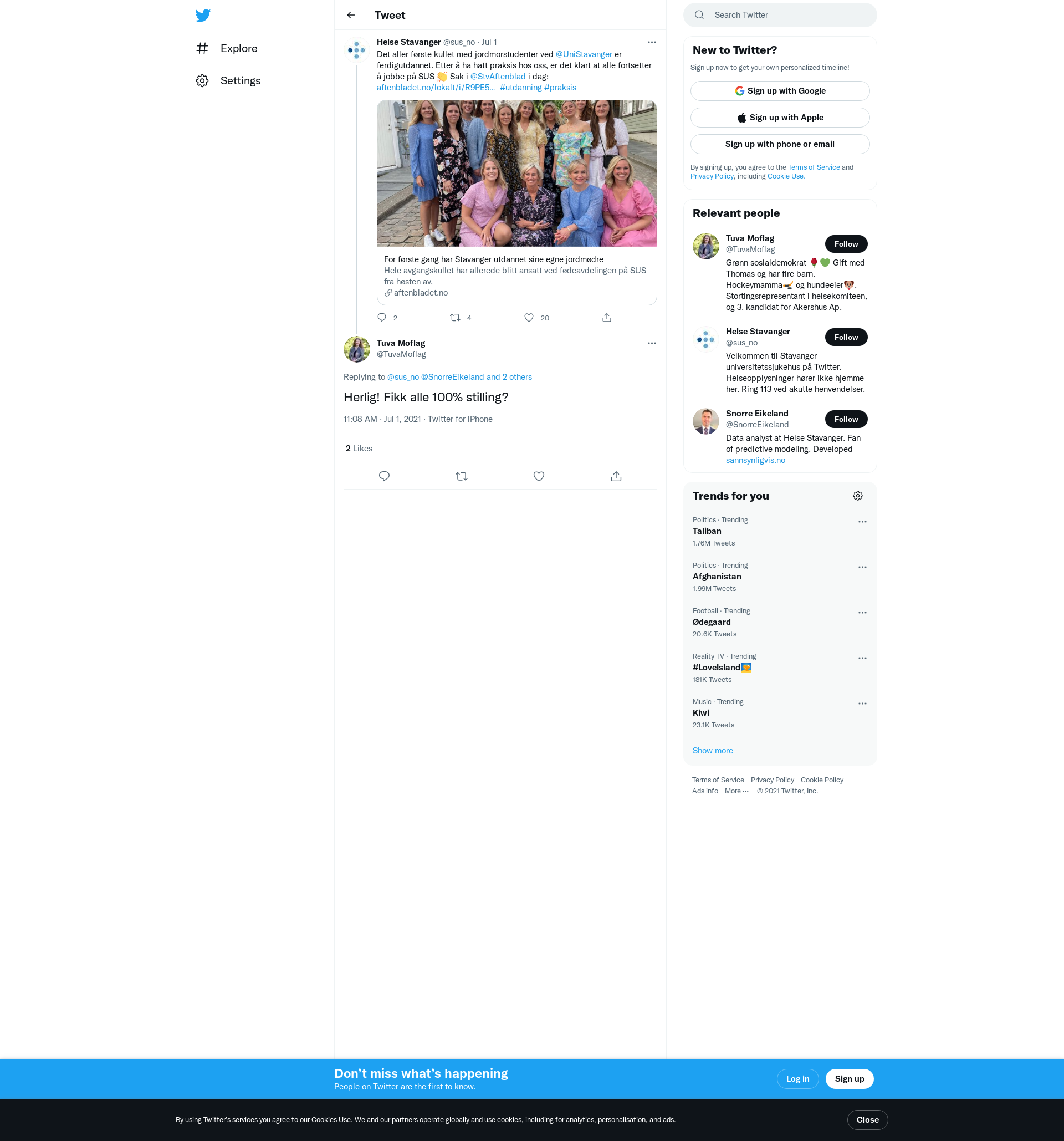This screenshot has width=1064, height=1141.
Task: Open more options for Ødegaard trend
Action: click(862, 613)
